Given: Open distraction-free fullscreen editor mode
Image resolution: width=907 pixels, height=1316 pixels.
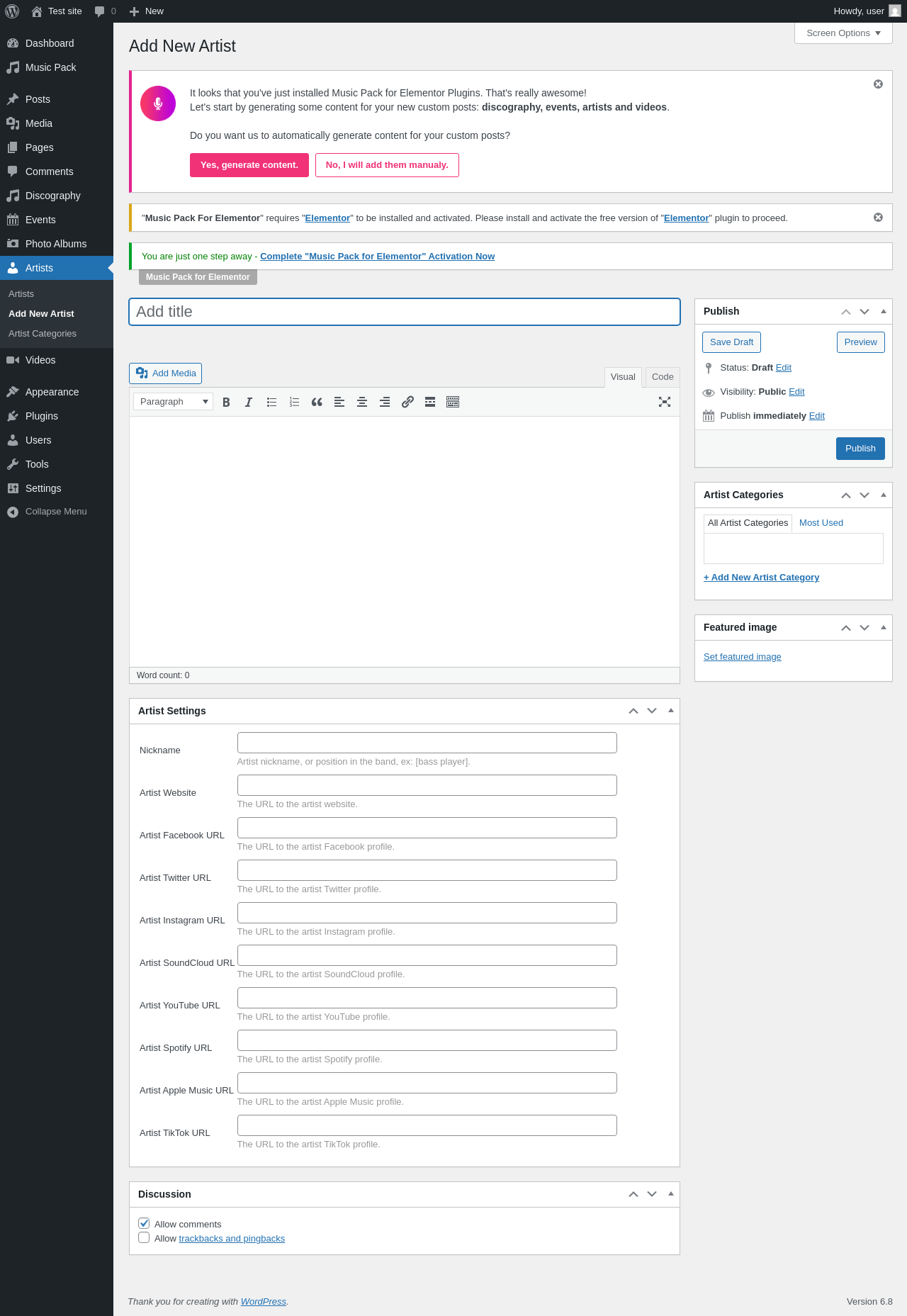Looking at the screenshot, I should pos(665,402).
